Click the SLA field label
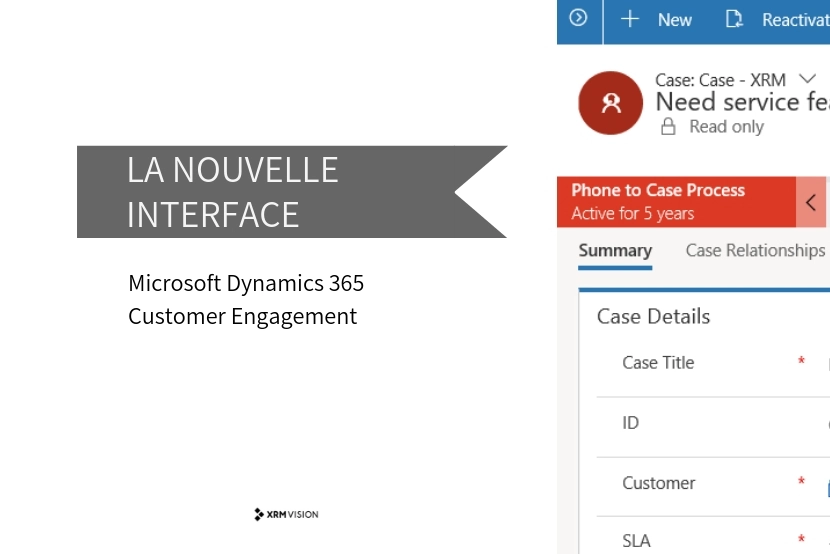This screenshot has height=554, width=830. pos(636,541)
